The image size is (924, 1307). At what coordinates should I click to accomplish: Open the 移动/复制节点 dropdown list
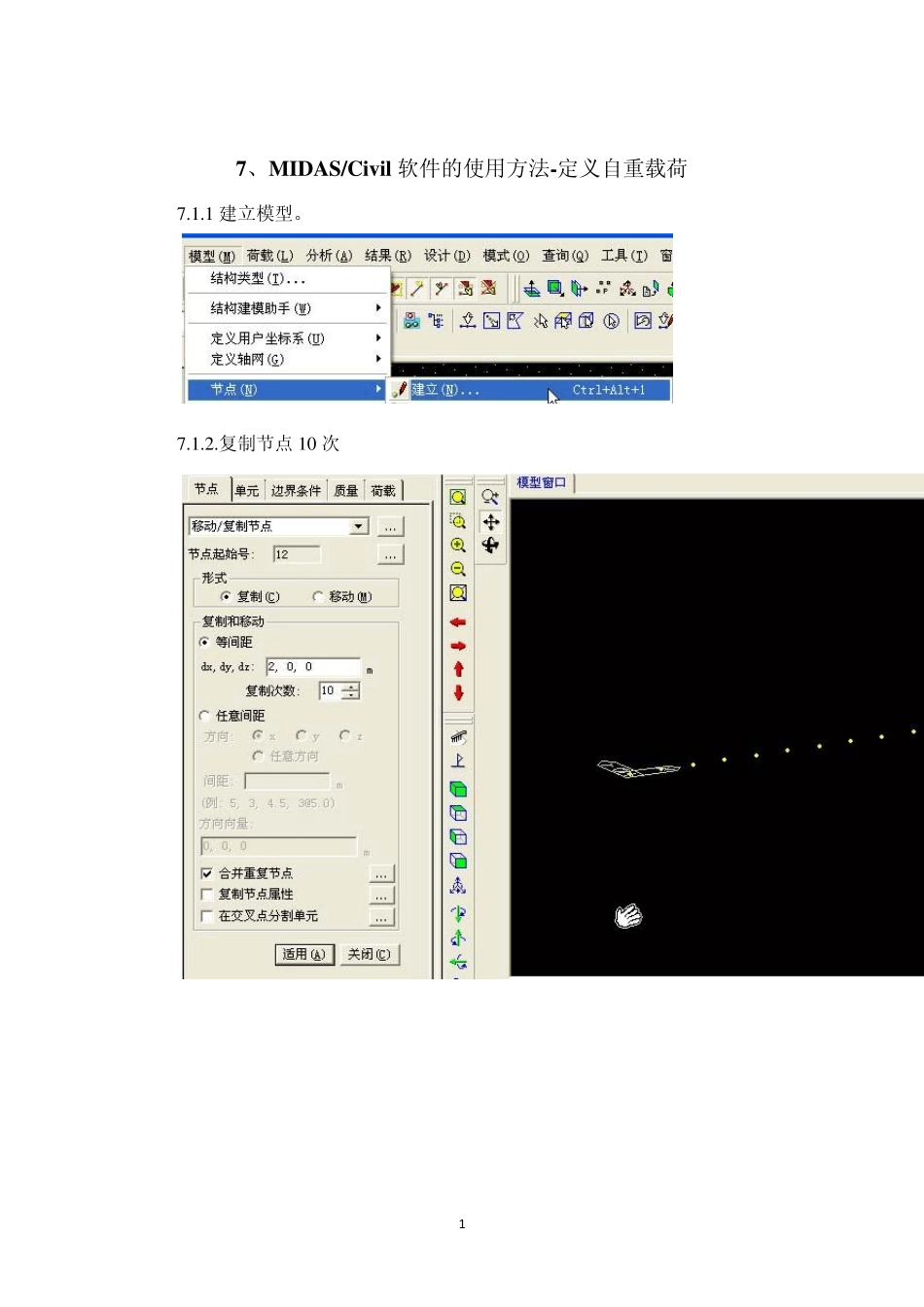coord(359,526)
